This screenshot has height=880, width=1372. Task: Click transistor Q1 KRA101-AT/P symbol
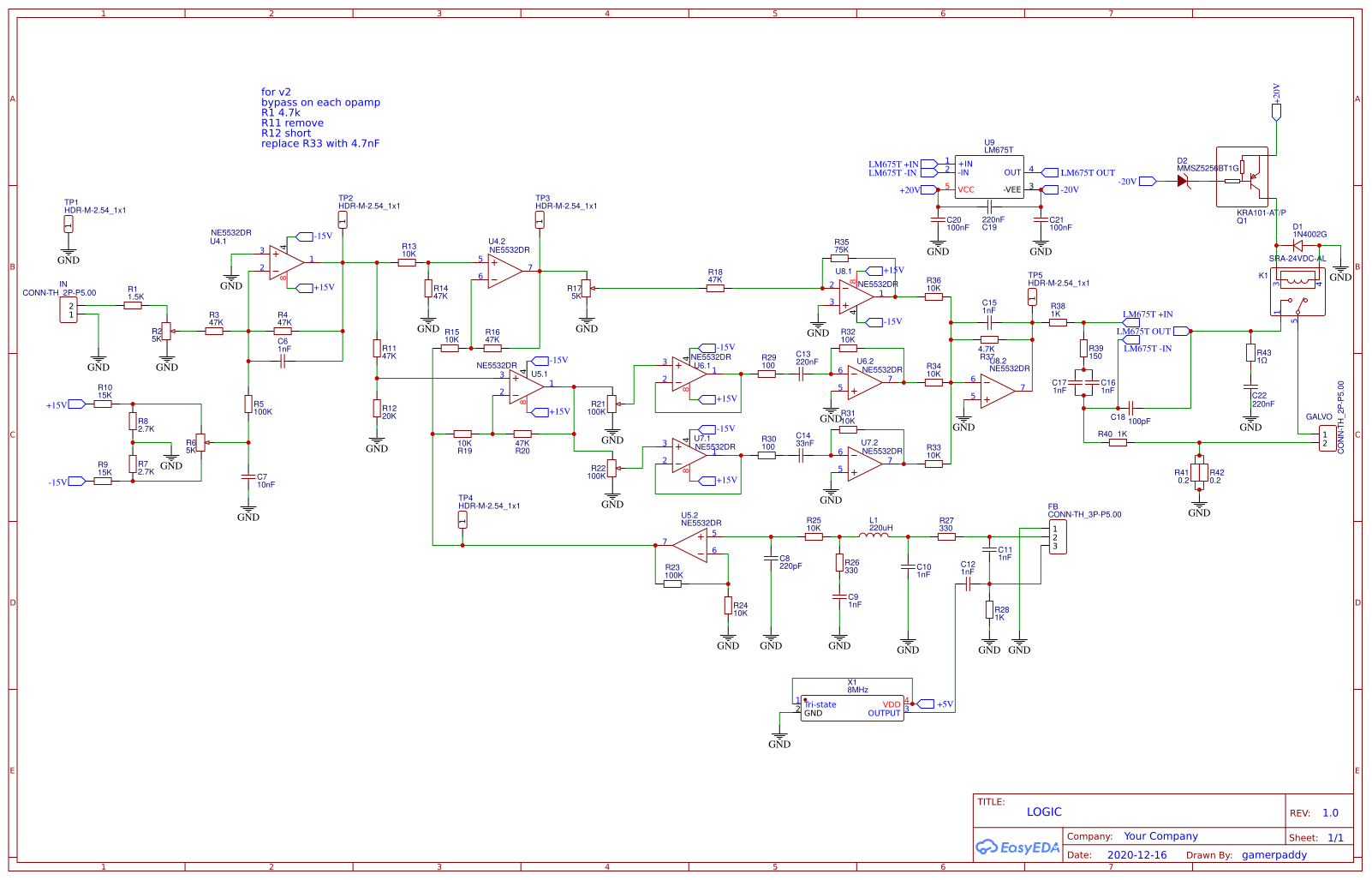coord(1256,180)
